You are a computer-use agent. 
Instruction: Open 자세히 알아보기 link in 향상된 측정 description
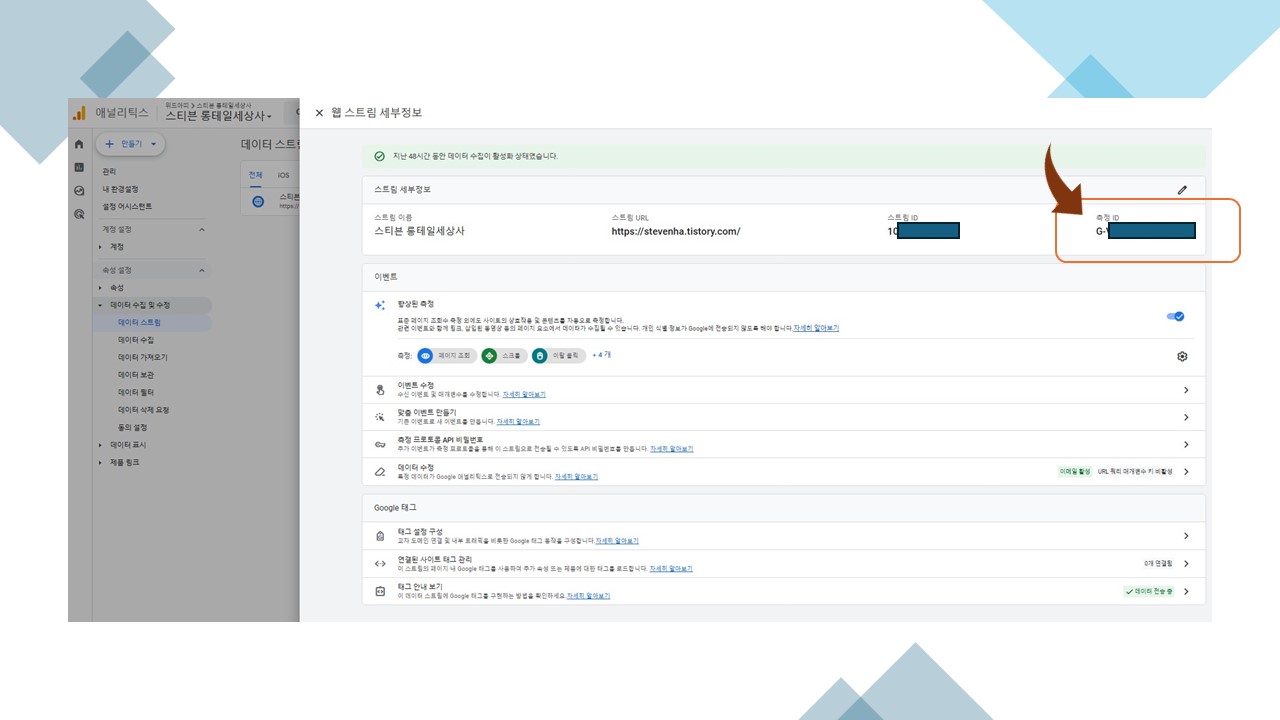[816, 328]
